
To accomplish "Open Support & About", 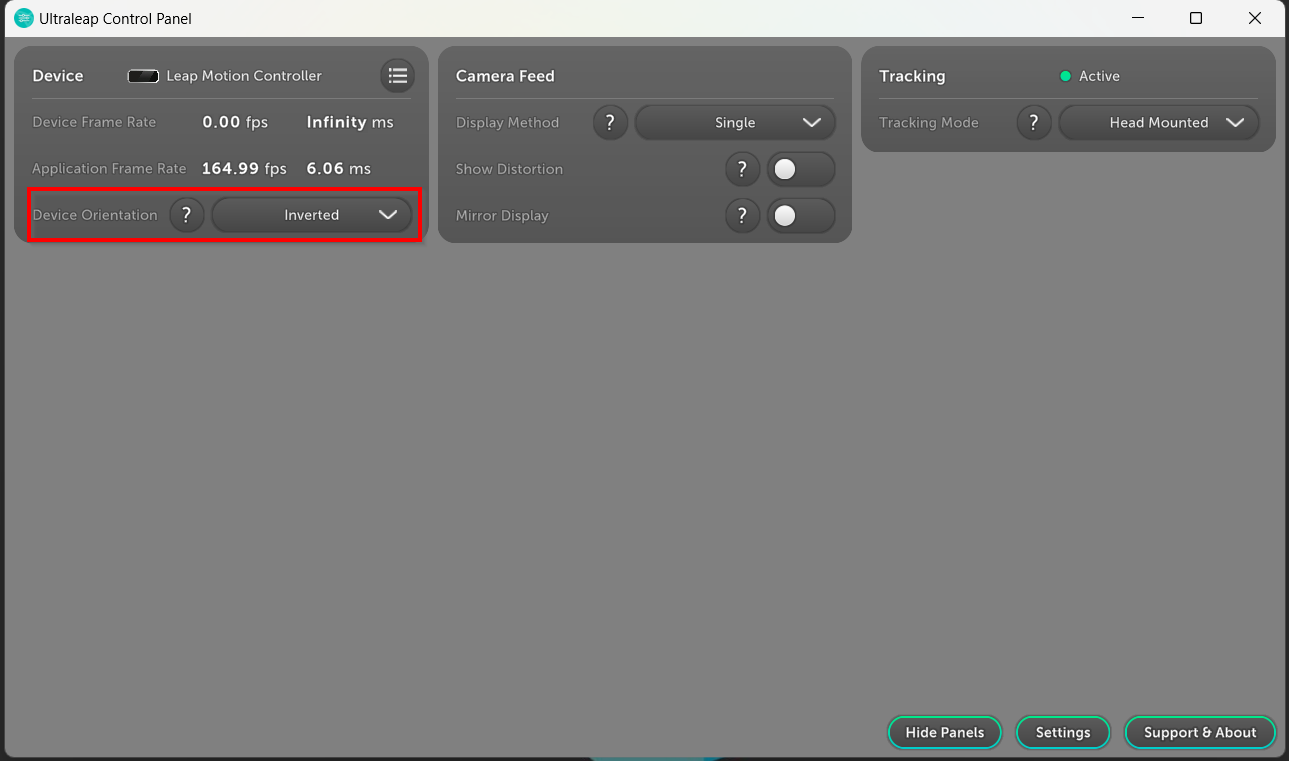I will (1200, 733).
